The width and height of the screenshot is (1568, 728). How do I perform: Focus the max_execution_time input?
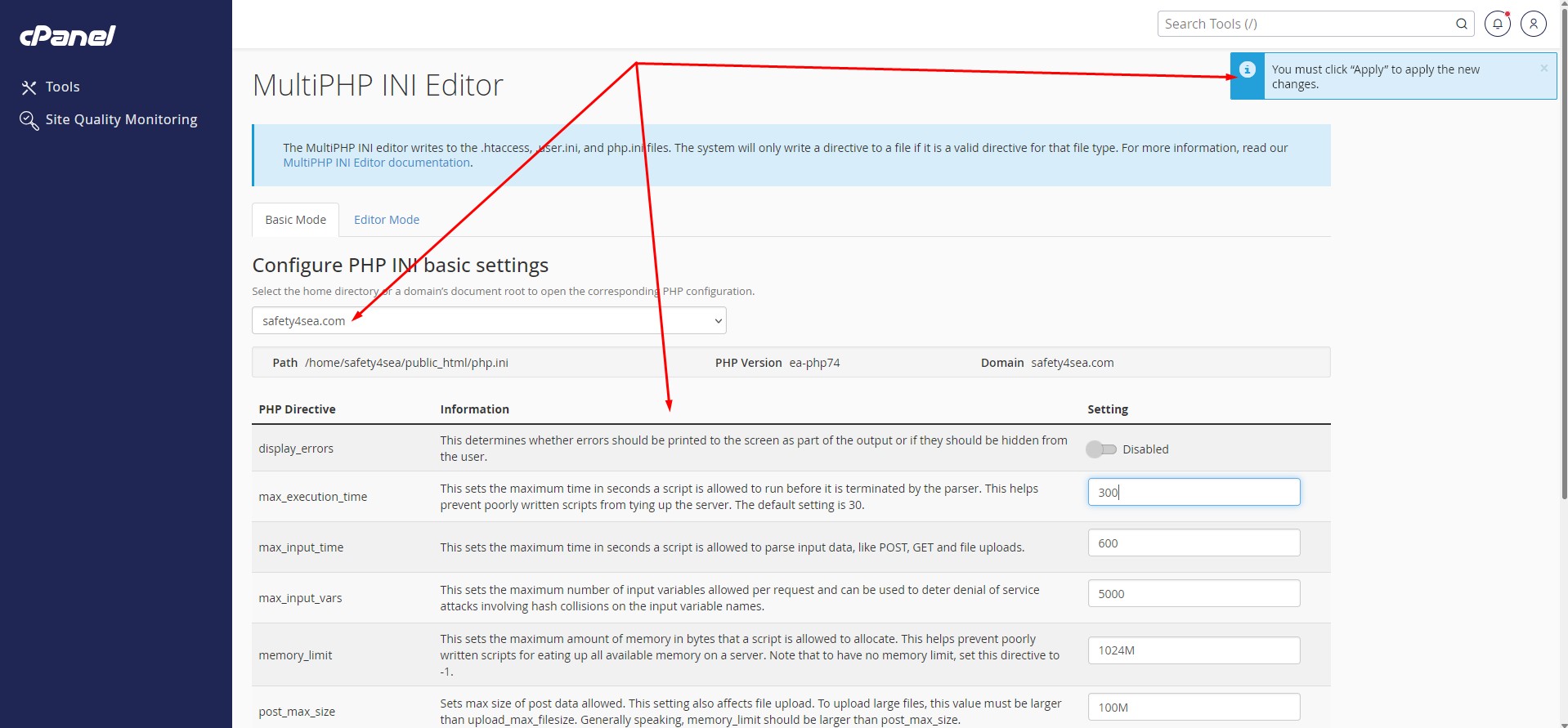(1193, 492)
